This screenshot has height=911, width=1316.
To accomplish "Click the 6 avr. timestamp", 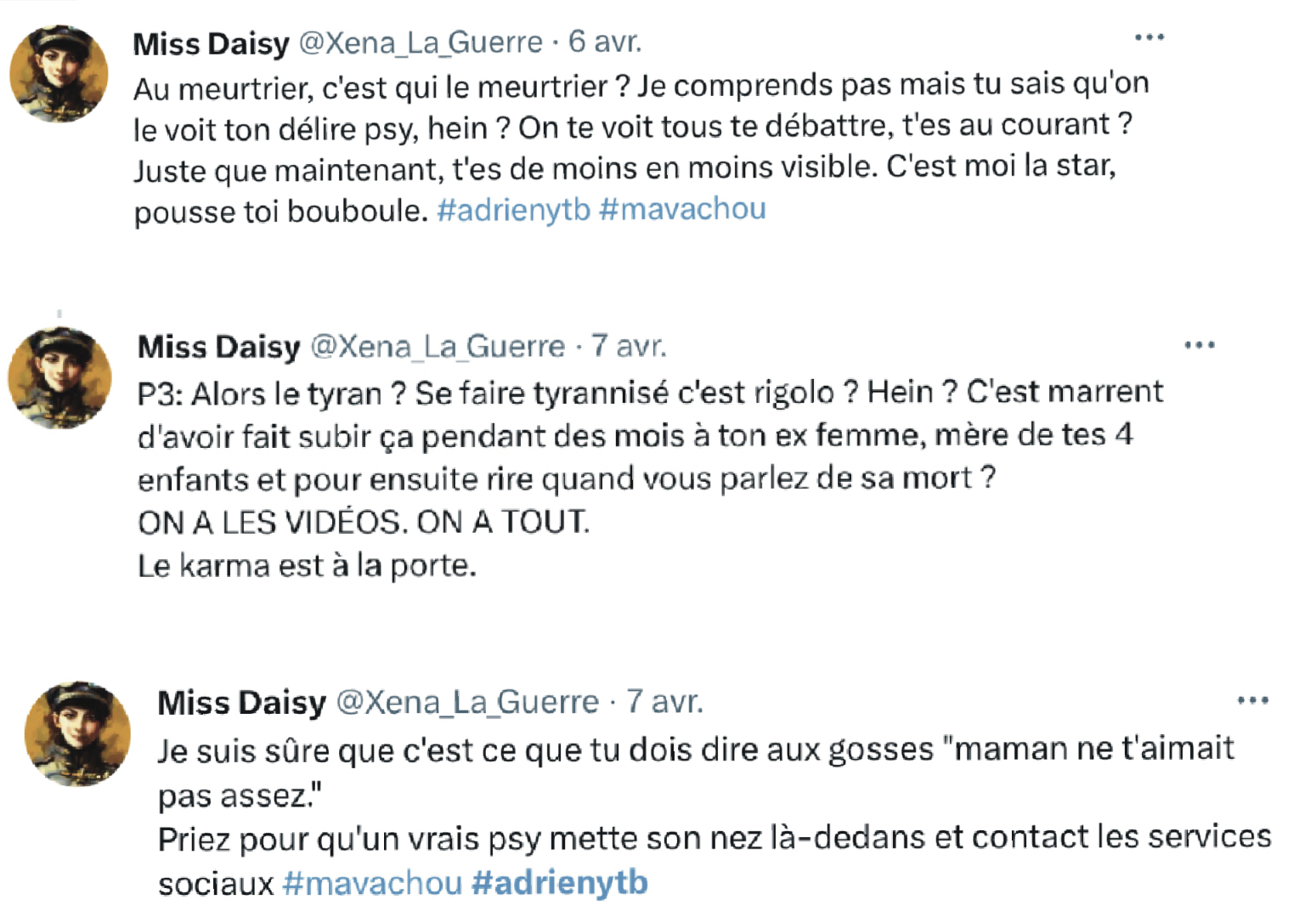I will pyautogui.click(x=605, y=41).
